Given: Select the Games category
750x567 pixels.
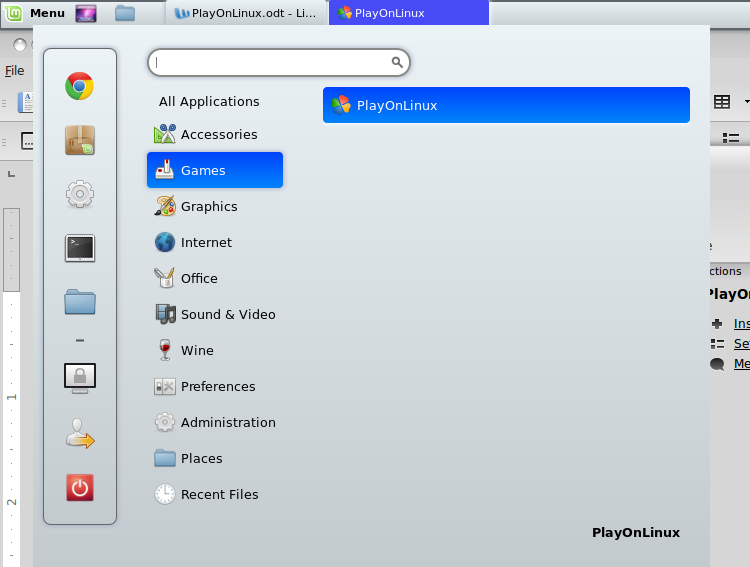Looking at the screenshot, I should 215,170.
